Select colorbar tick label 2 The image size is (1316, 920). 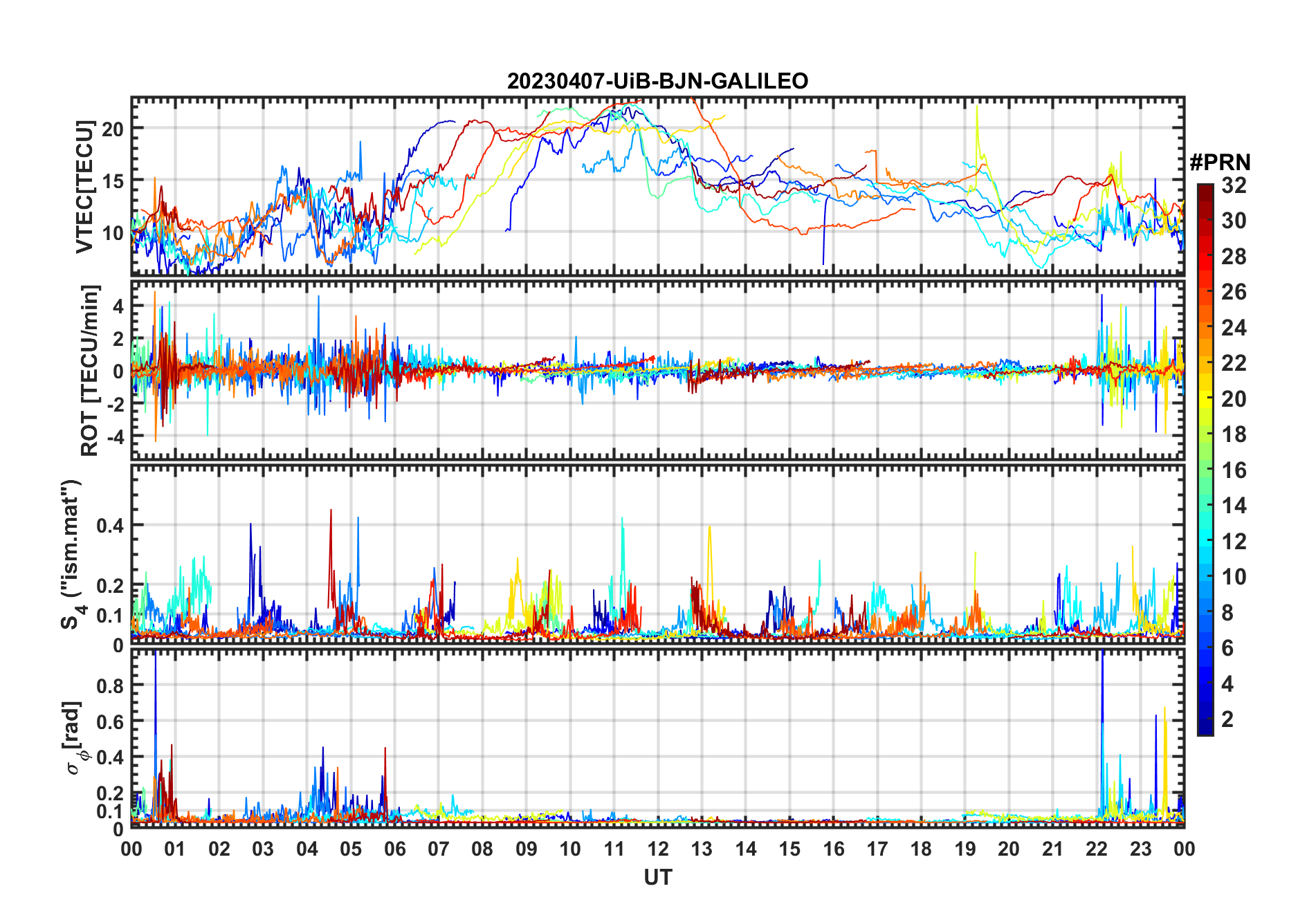1227,719
